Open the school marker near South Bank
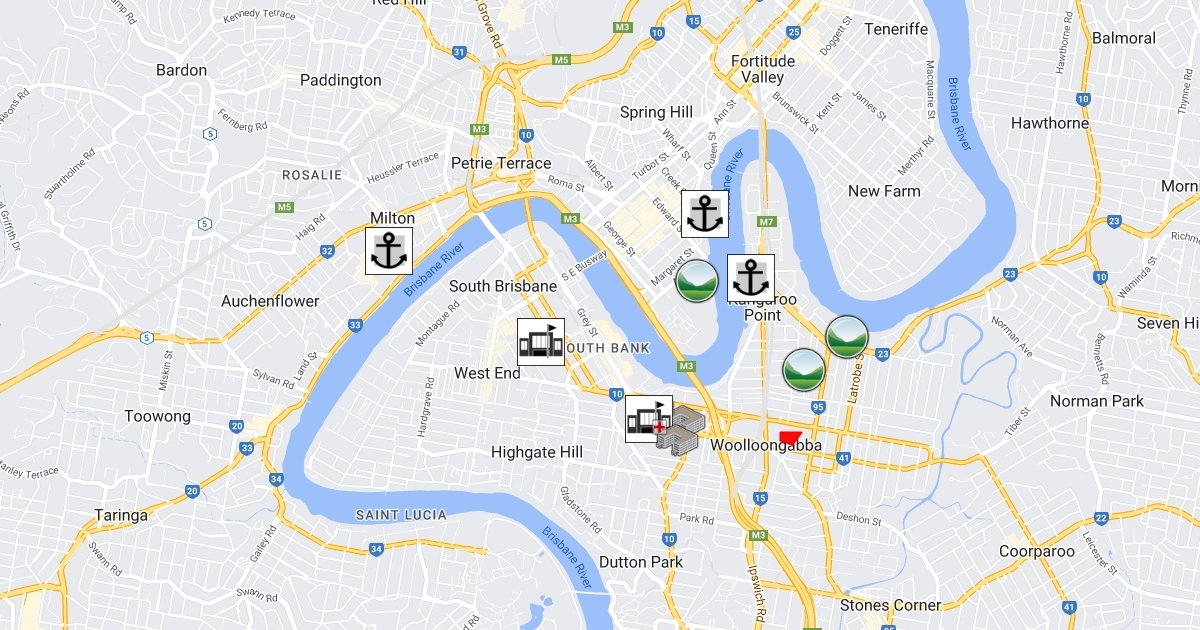The image size is (1200, 630). [541, 342]
